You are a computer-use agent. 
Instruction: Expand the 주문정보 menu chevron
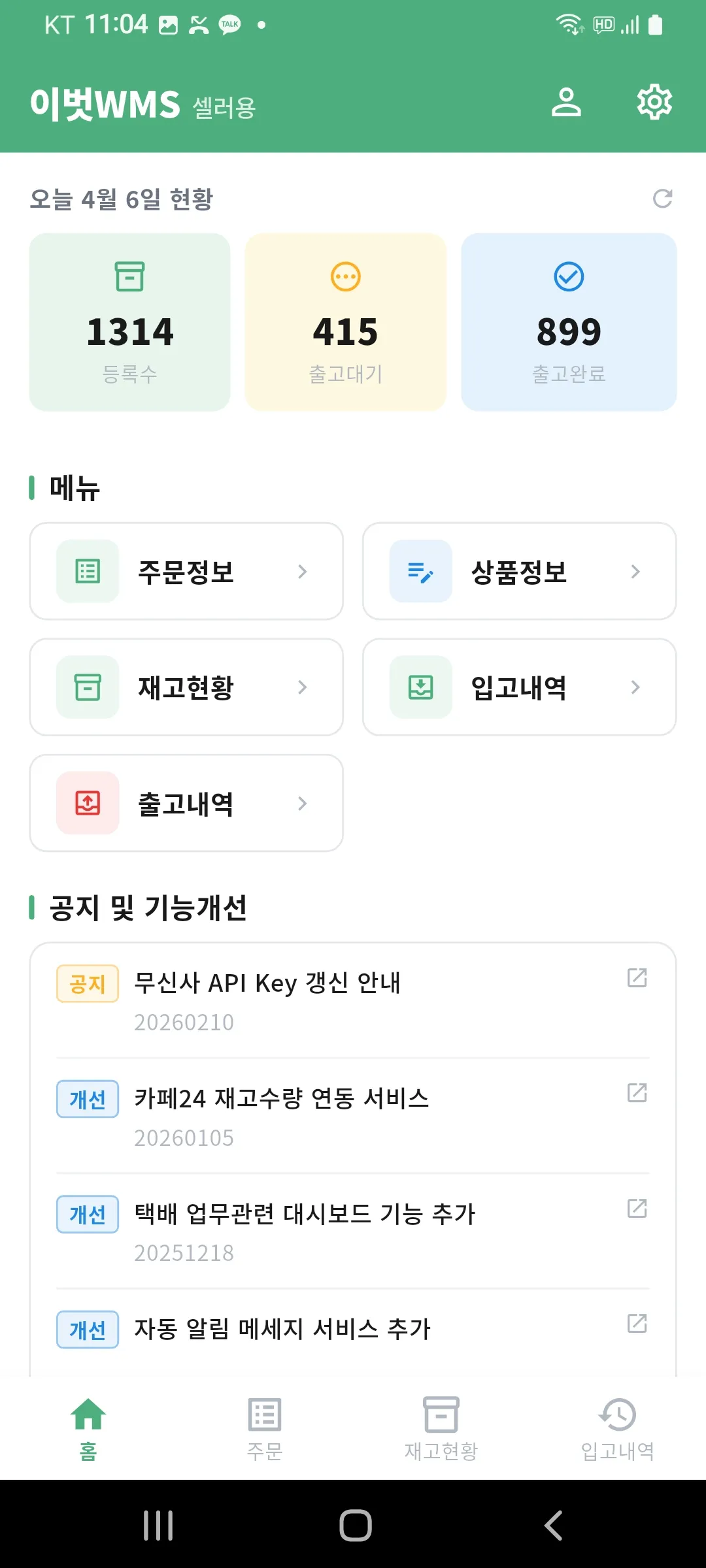(x=302, y=572)
